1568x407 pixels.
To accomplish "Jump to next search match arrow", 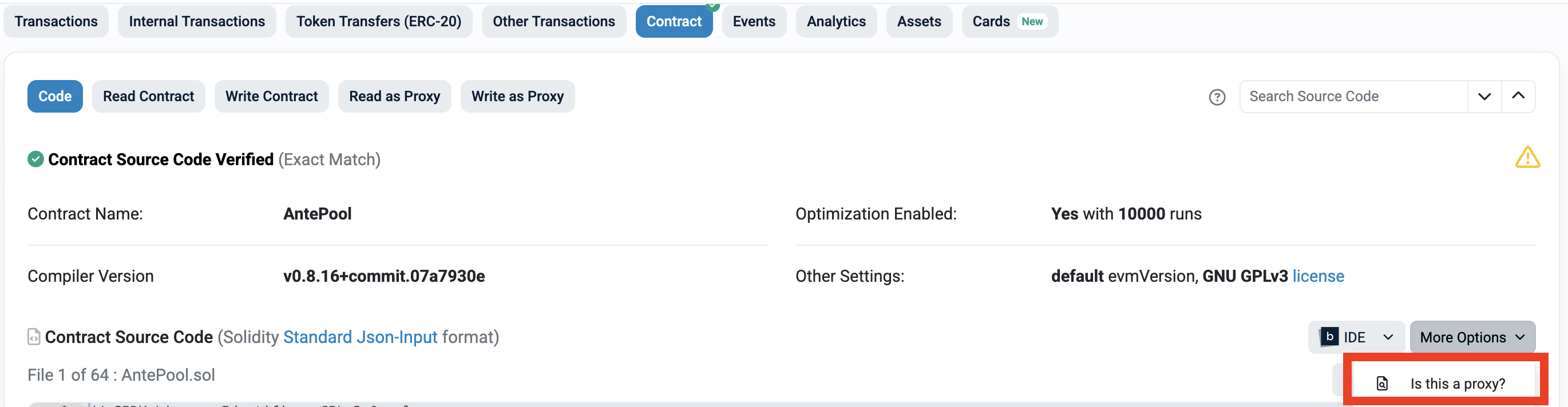I will pyautogui.click(x=1483, y=97).
